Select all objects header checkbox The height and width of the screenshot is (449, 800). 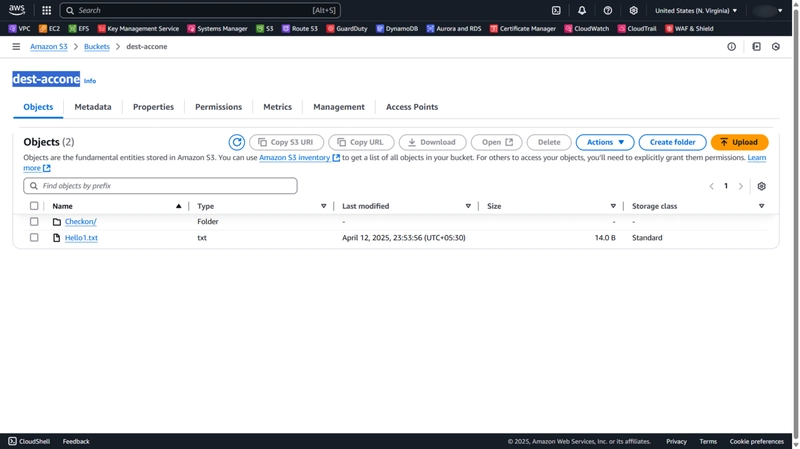click(x=34, y=206)
